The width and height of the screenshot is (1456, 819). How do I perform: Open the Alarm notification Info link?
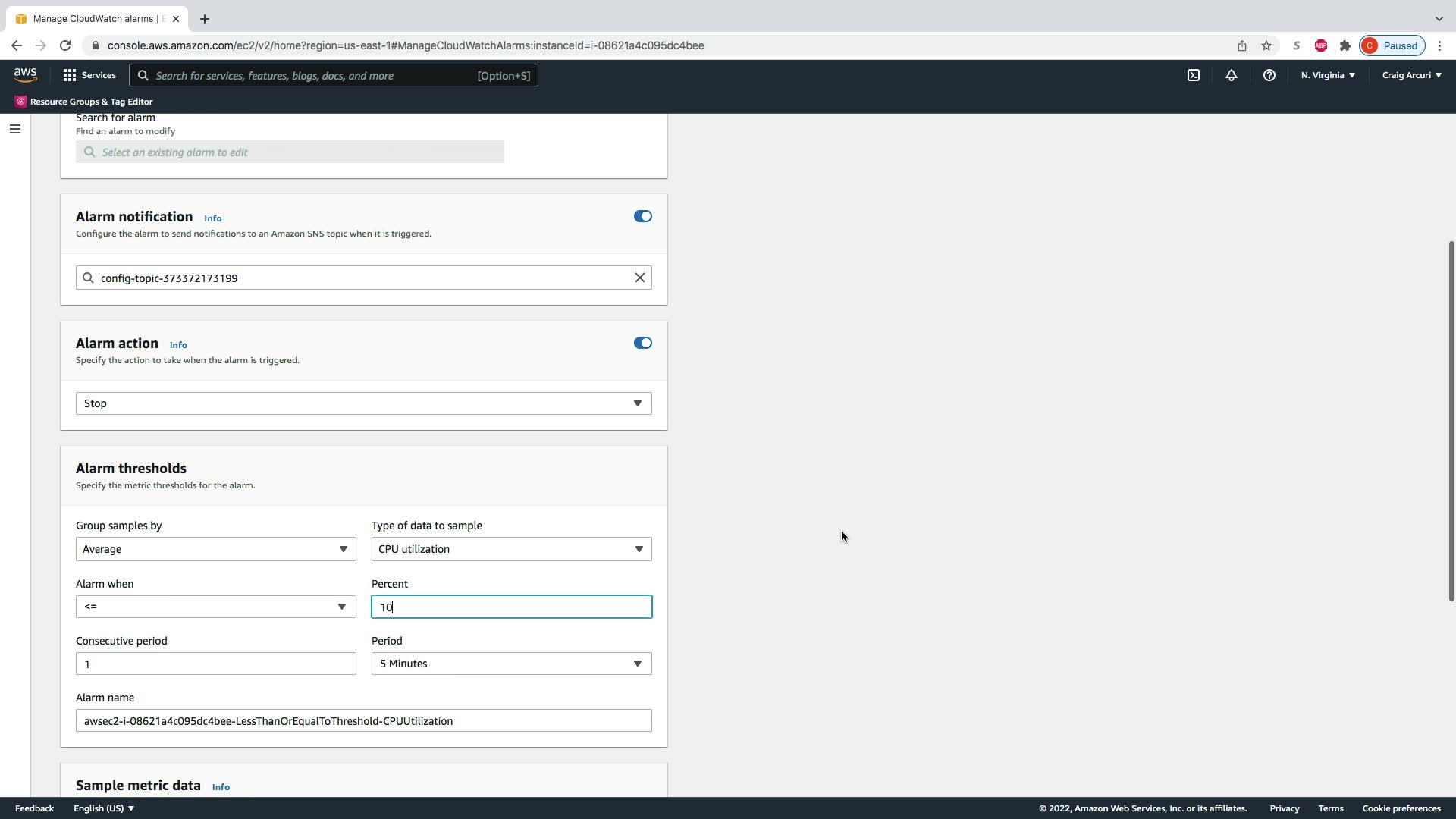[212, 218]
